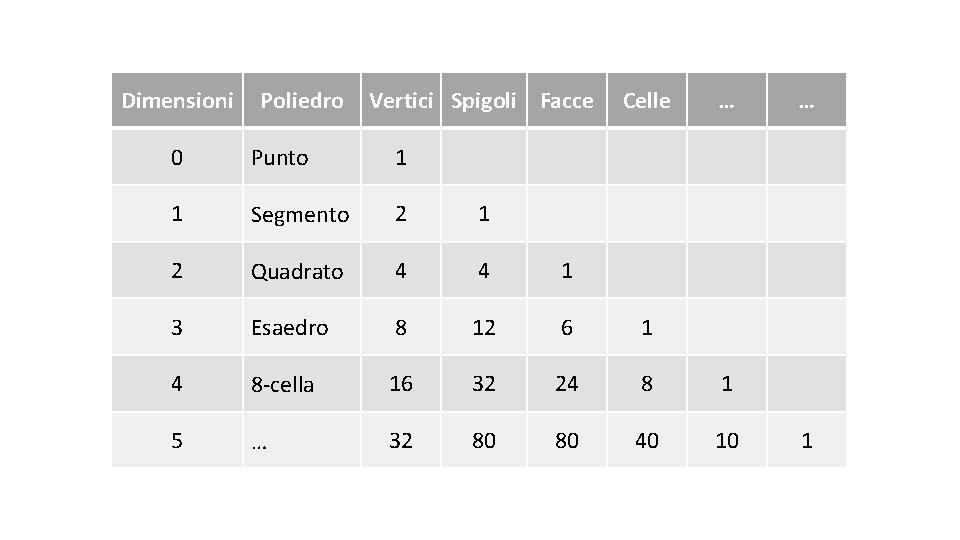Click the Quadrato cell
960x540 pixels.
click(x=297, y=271)
